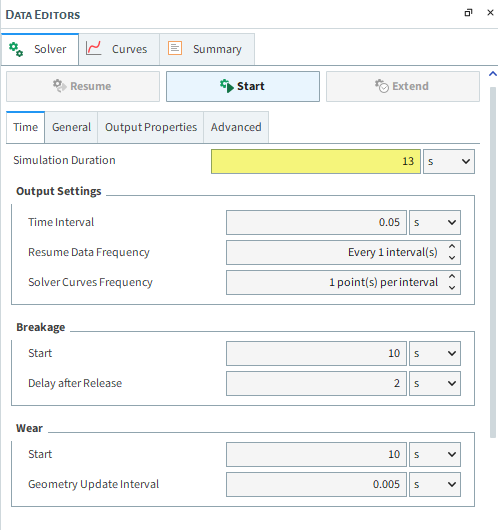
Task: Click the Delay after Release value field
Action: pos(316,383)
